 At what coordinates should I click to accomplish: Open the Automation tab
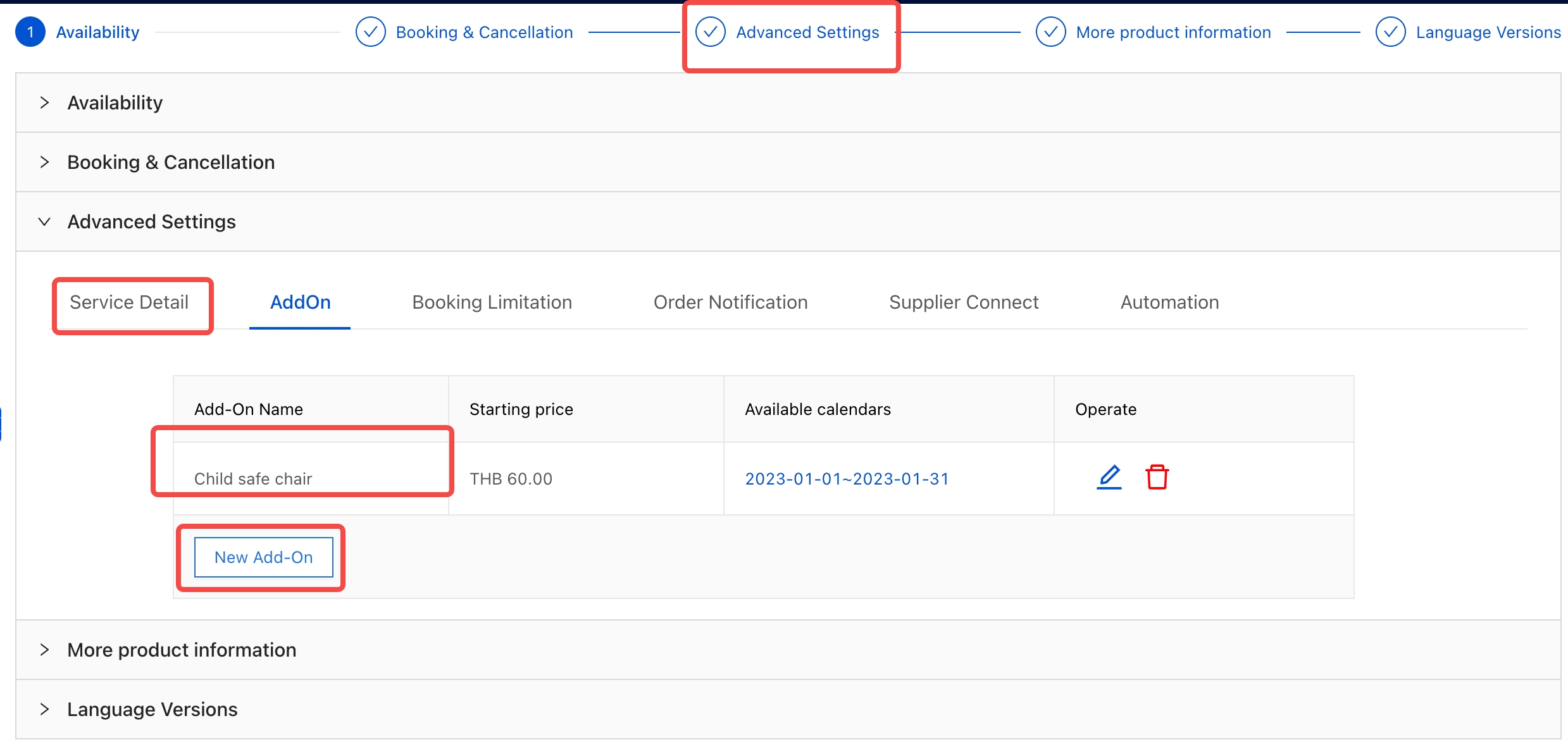1169,302
